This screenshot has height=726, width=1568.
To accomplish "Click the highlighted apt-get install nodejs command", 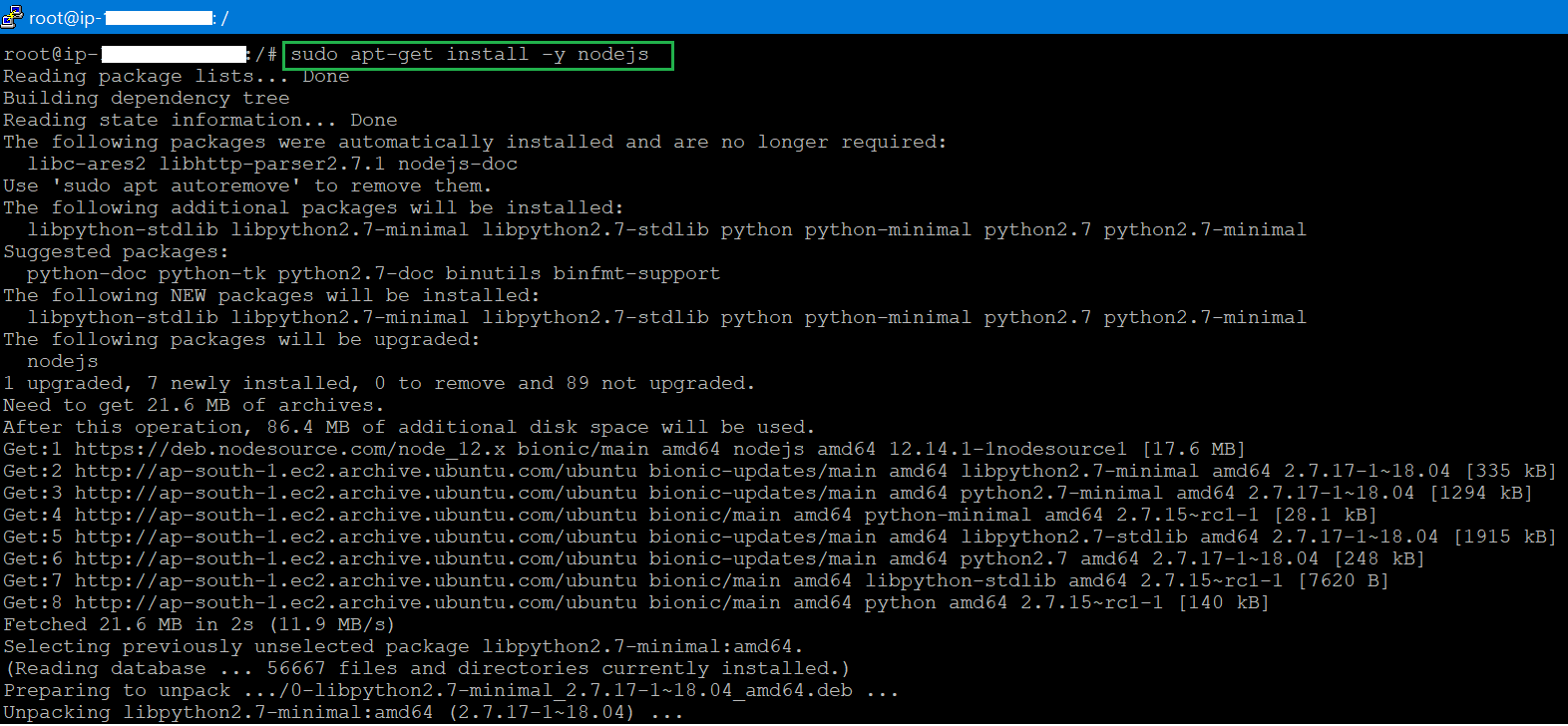I will (470, 55).
